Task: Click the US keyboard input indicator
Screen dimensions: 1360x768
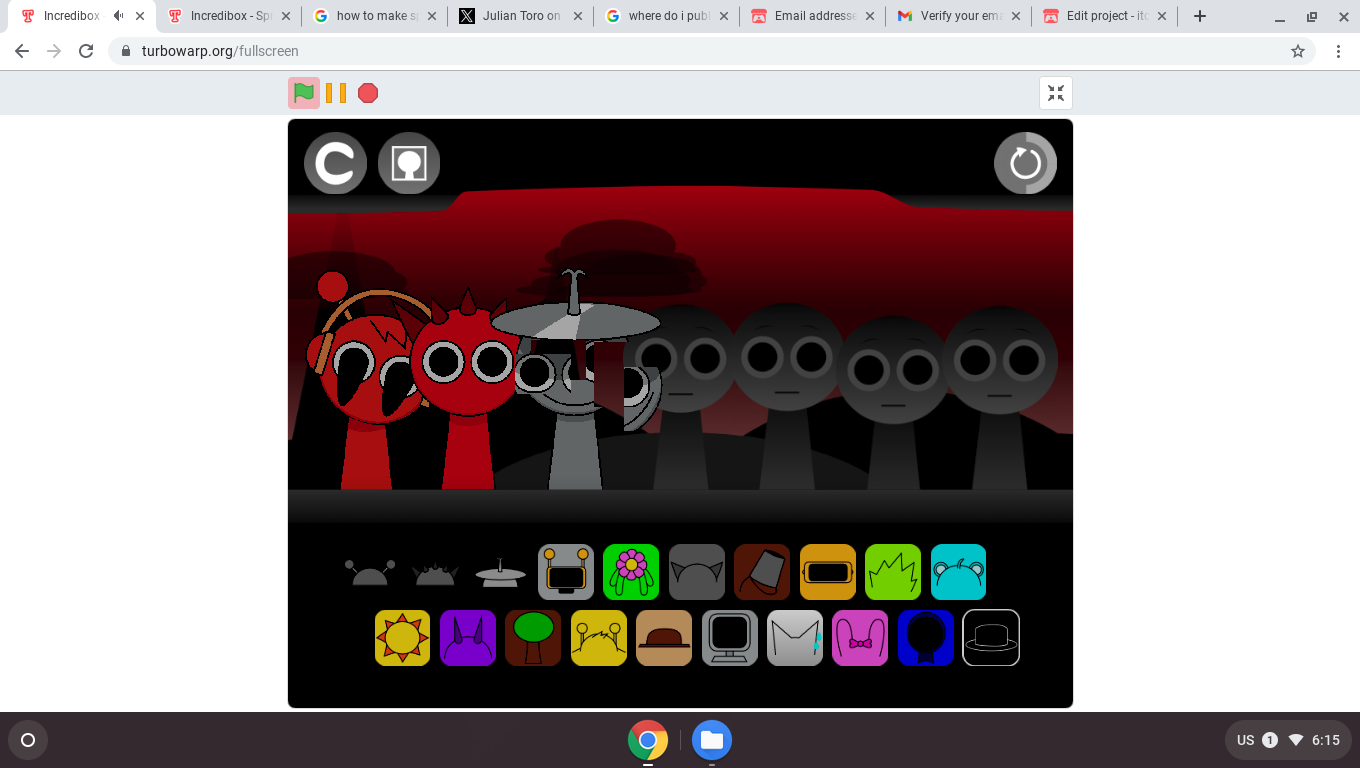Action: click(x=1245, y=740)
